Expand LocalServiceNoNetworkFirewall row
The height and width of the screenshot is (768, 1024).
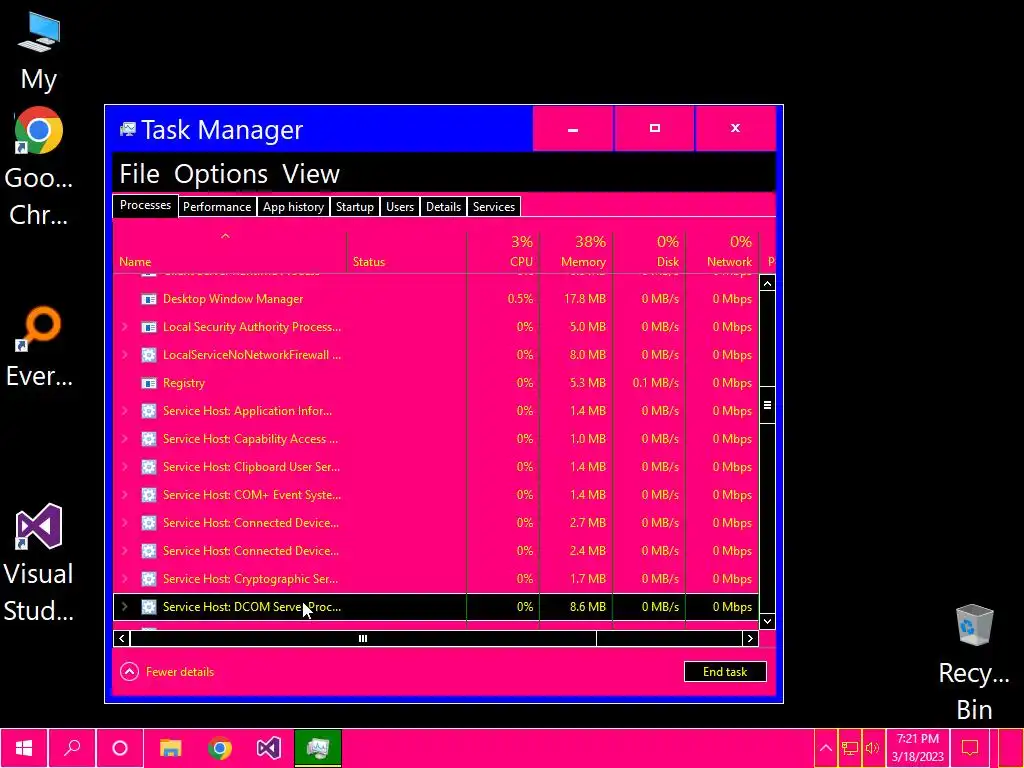[125, 355]
